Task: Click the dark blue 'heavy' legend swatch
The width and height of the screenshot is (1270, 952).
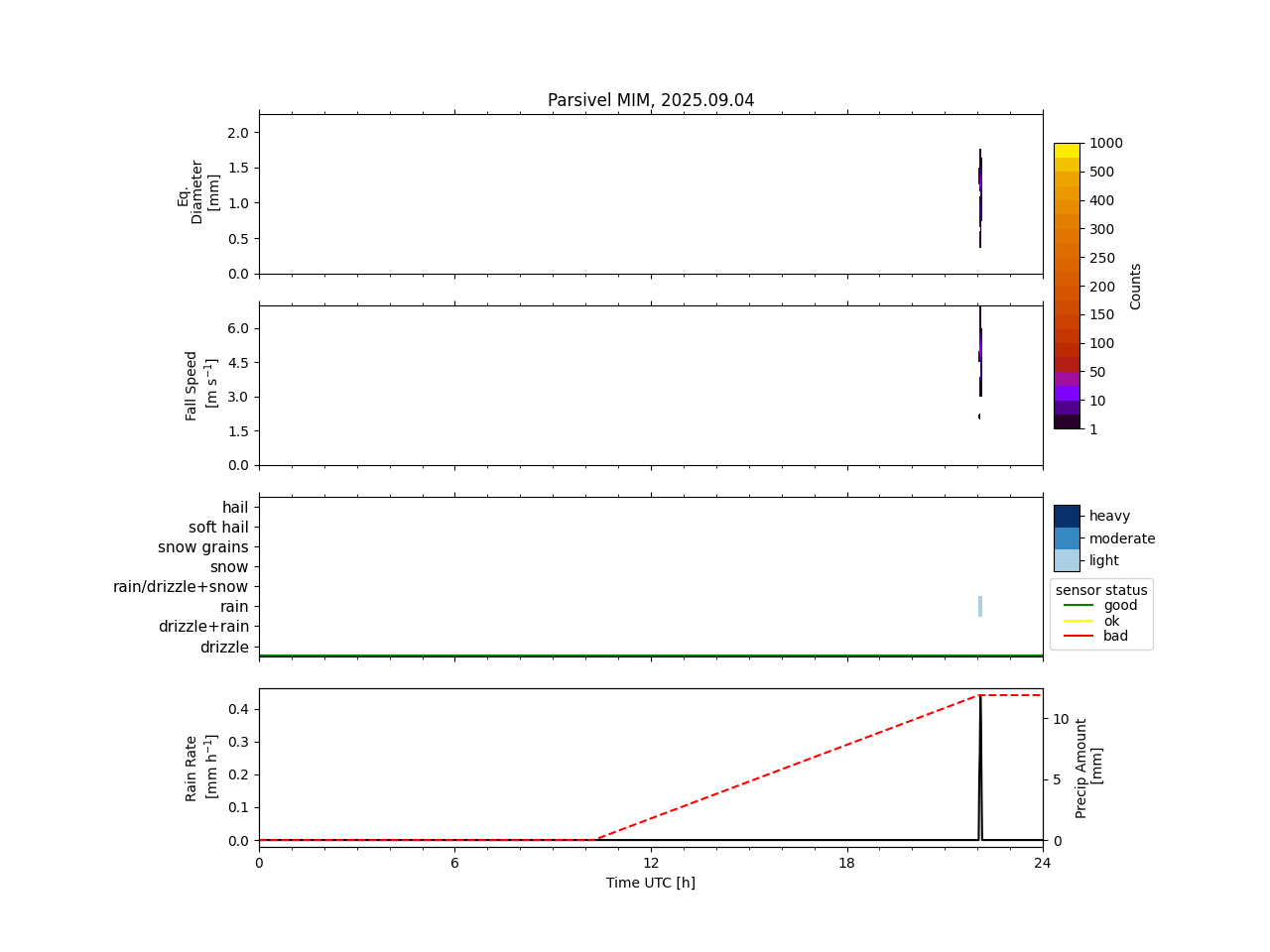Action: click(x=1067, y=516)
